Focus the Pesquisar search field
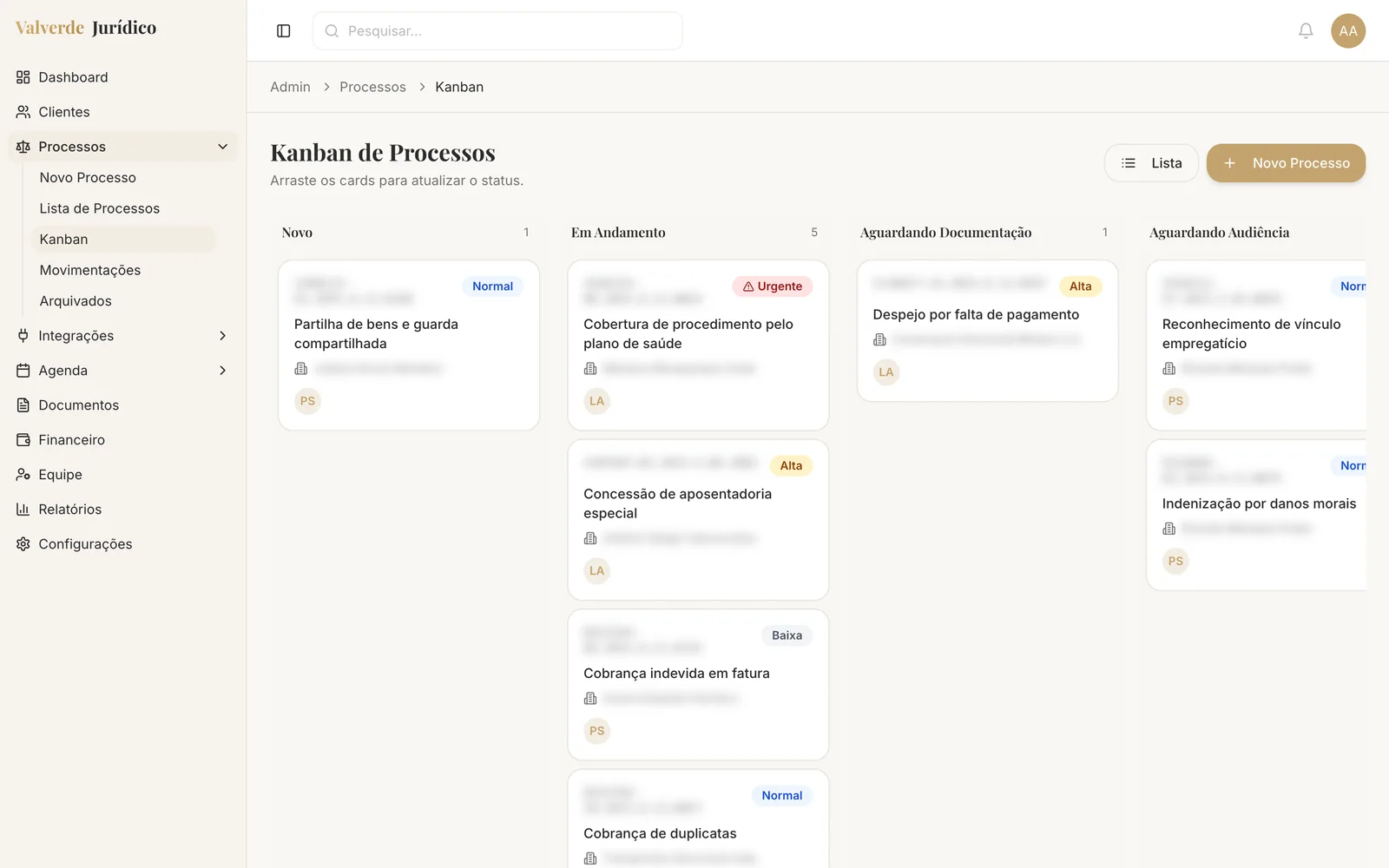The width and height of the screenshot is (1389, 868). 497,31
